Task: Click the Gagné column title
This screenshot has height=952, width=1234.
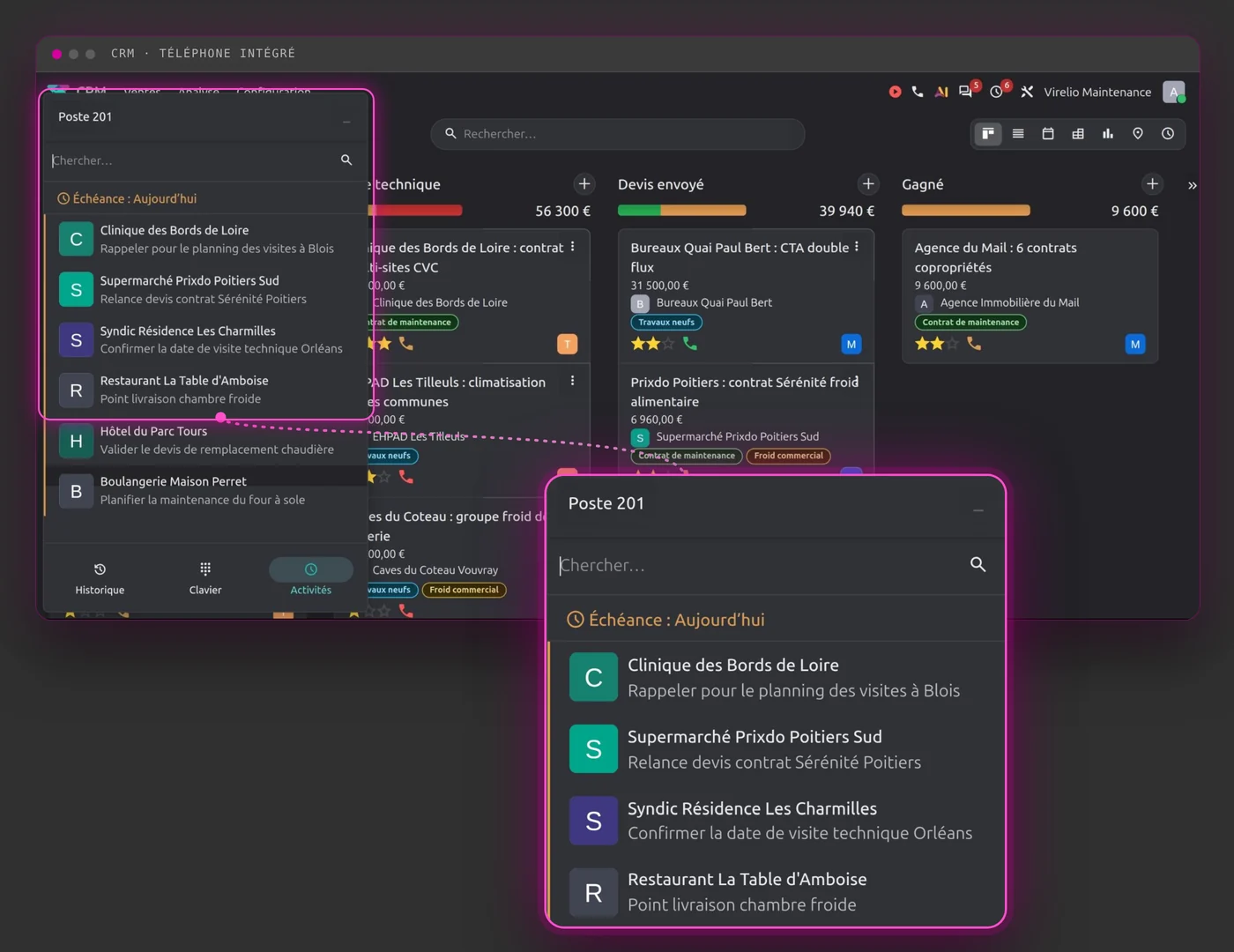Action: pyautogui.click(x=923, y=184)
